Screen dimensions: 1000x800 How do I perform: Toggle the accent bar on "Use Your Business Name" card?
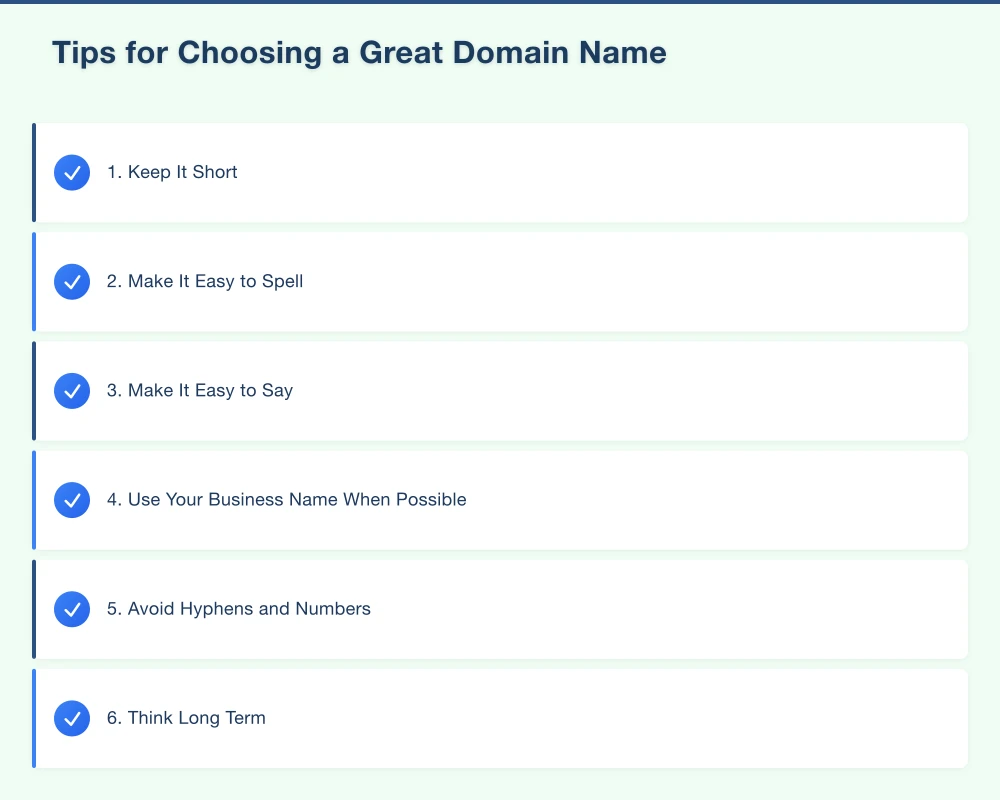point(35,500)
